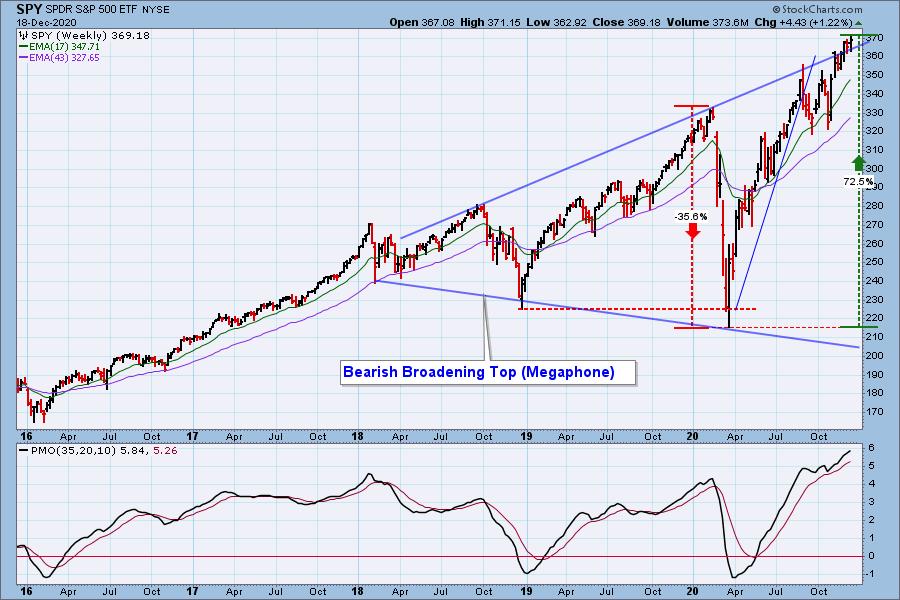
Task: Click year 20 under the price chart
Action: click(x=693, y=436)
